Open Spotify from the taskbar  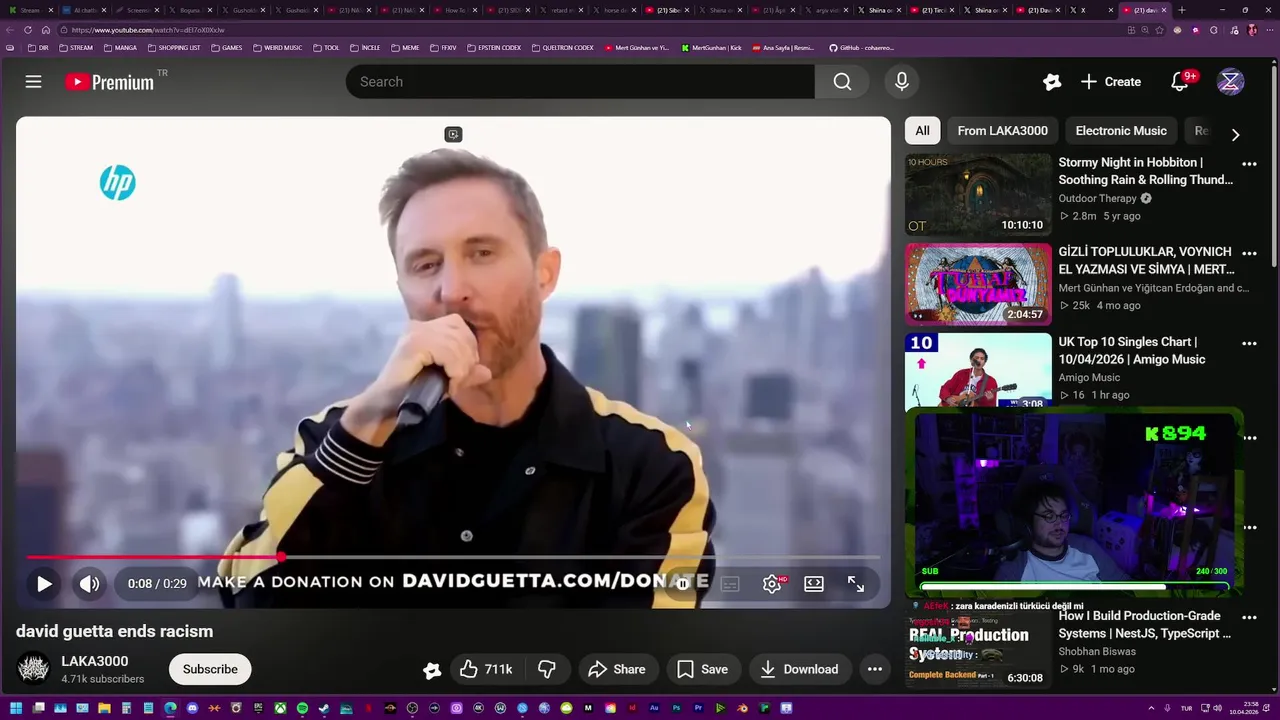(x=302, y=708)
